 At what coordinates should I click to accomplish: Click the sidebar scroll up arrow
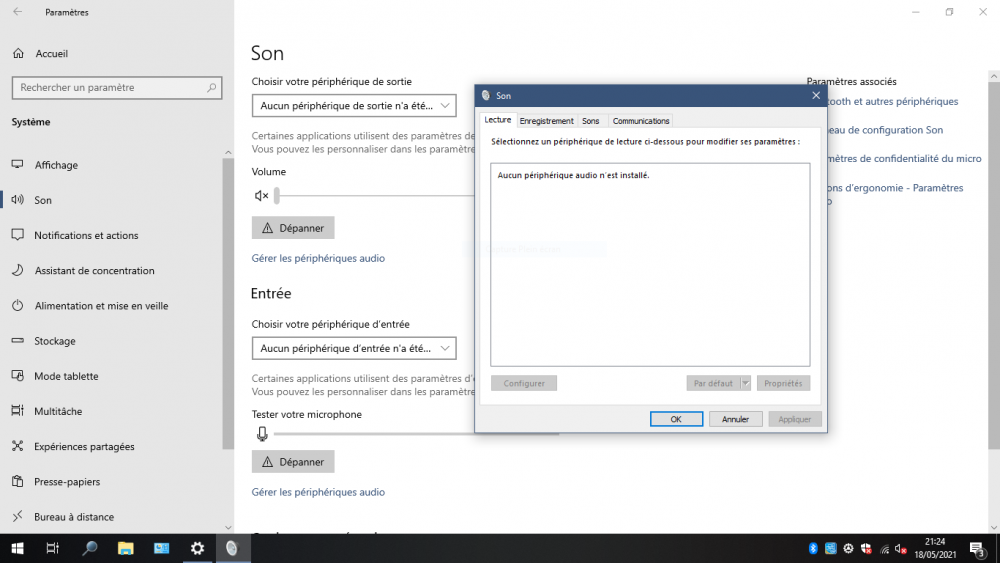point(228,152)
